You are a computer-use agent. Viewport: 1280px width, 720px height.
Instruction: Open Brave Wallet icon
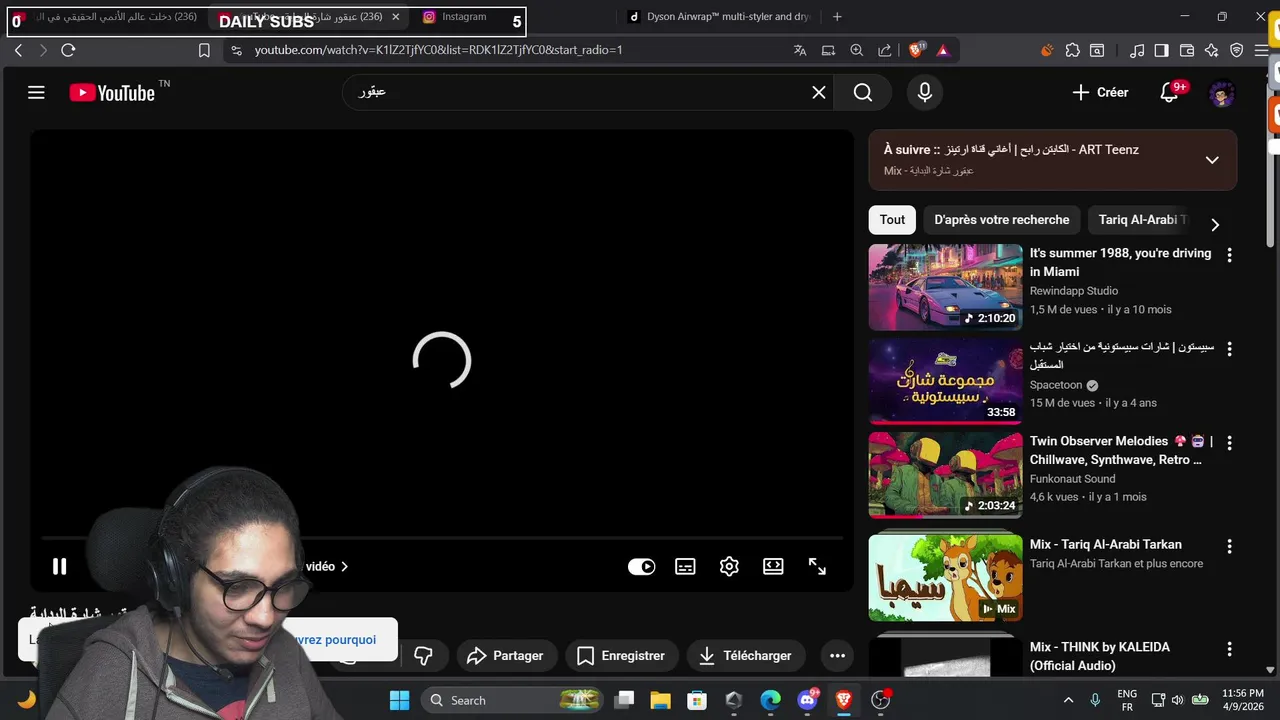point(1187,50)
